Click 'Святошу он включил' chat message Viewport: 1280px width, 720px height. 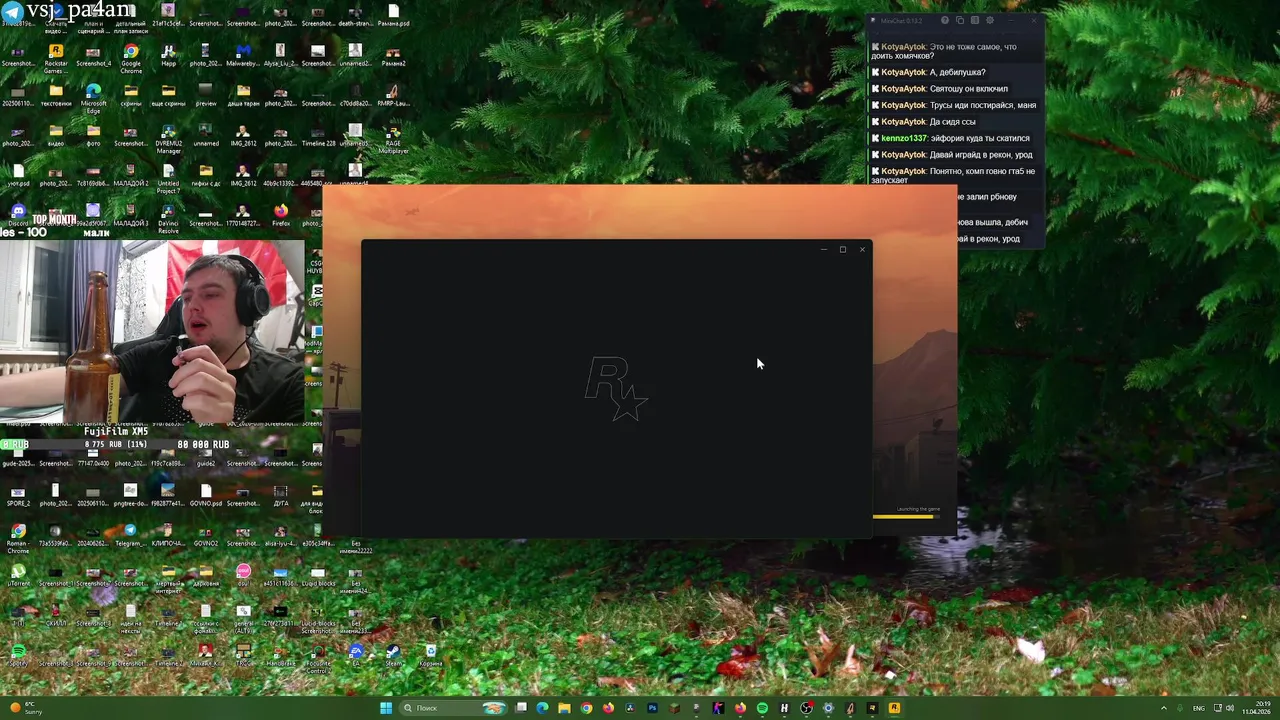pyautogui.click(x=941, y=89)
